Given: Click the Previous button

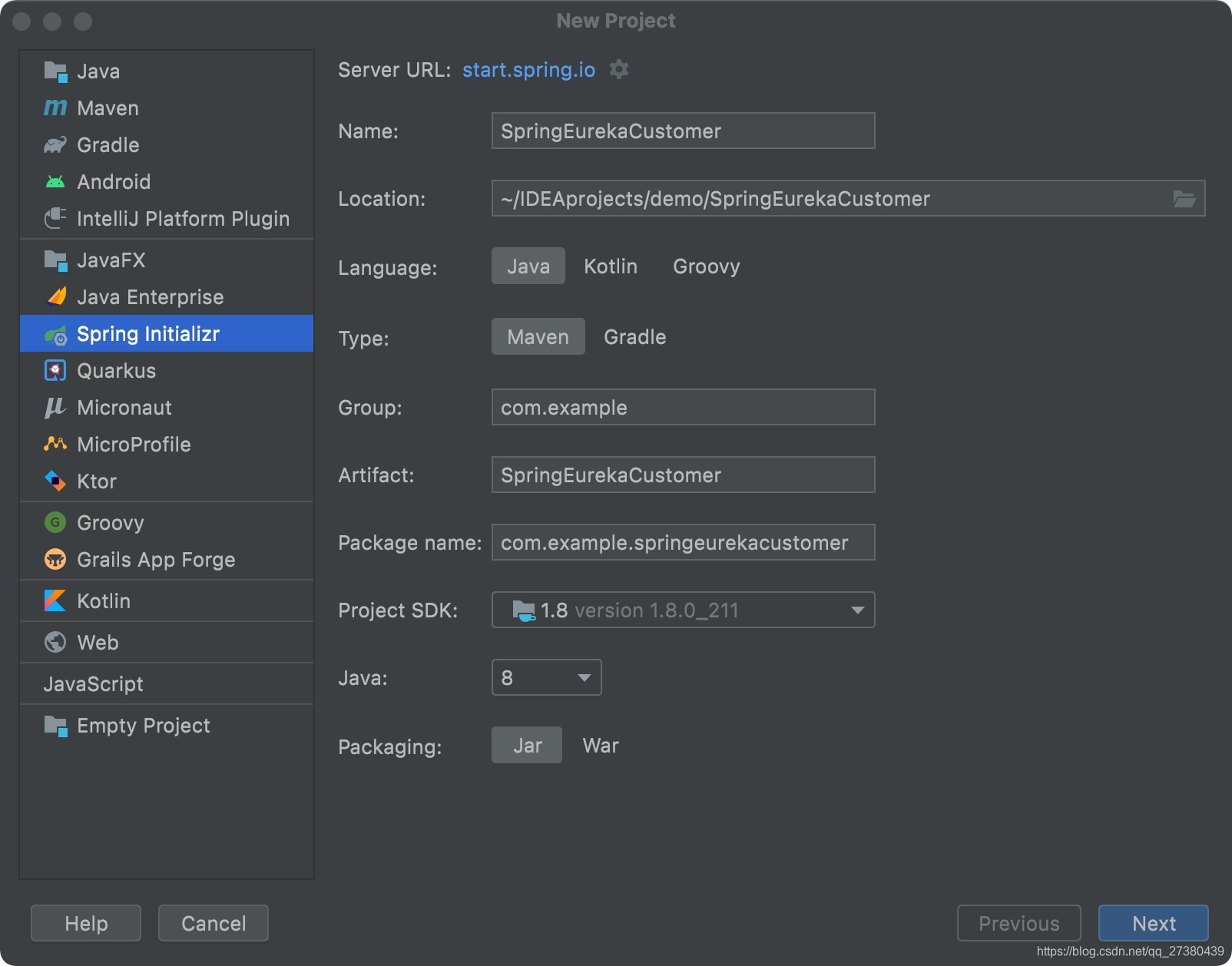Looking at the screenshot, I should tap(1019, 923).
